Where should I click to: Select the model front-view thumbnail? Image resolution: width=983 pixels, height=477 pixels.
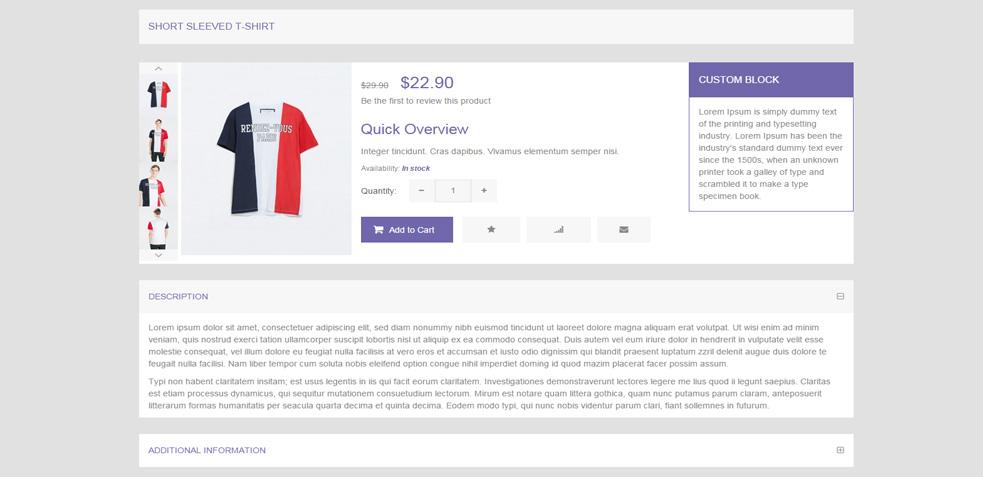click(159, 140)
